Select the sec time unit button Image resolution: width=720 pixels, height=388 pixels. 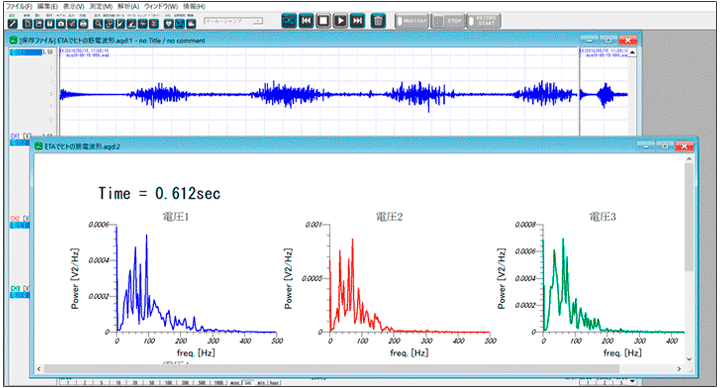click(x=248, y=383)
